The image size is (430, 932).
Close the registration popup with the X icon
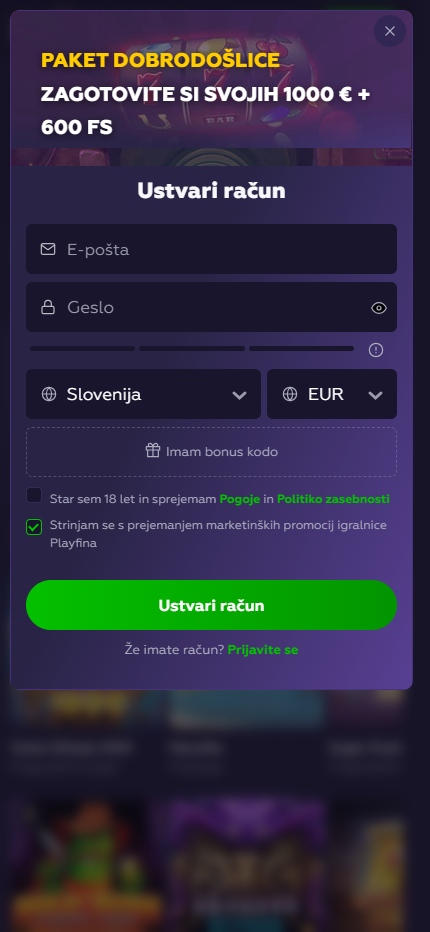coord(390,31)
